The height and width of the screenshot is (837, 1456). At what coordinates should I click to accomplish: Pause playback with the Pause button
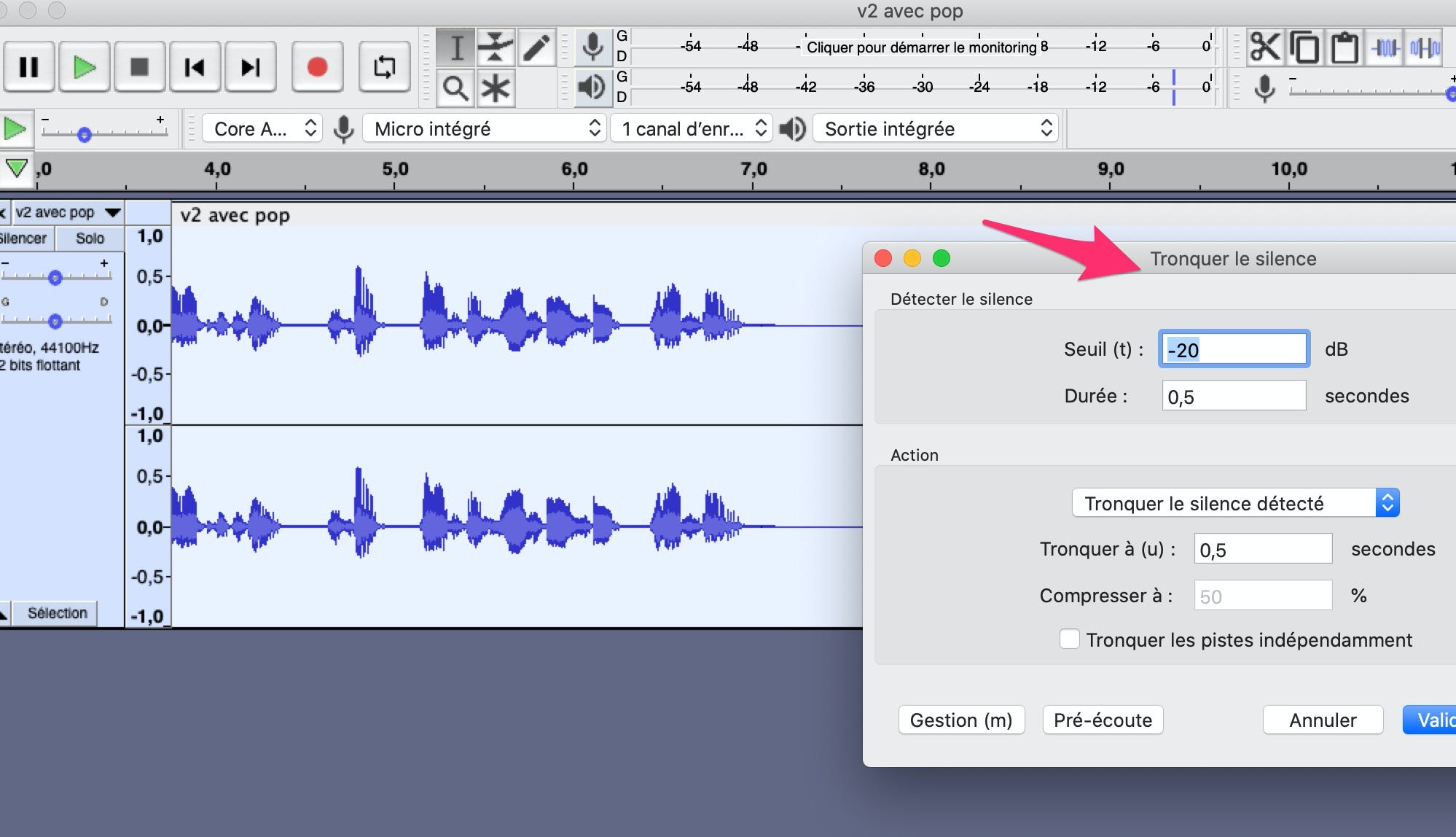(28, 67)
